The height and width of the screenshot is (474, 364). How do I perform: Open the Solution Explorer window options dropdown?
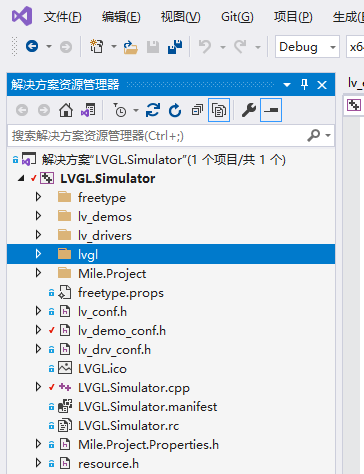[287, 85]
